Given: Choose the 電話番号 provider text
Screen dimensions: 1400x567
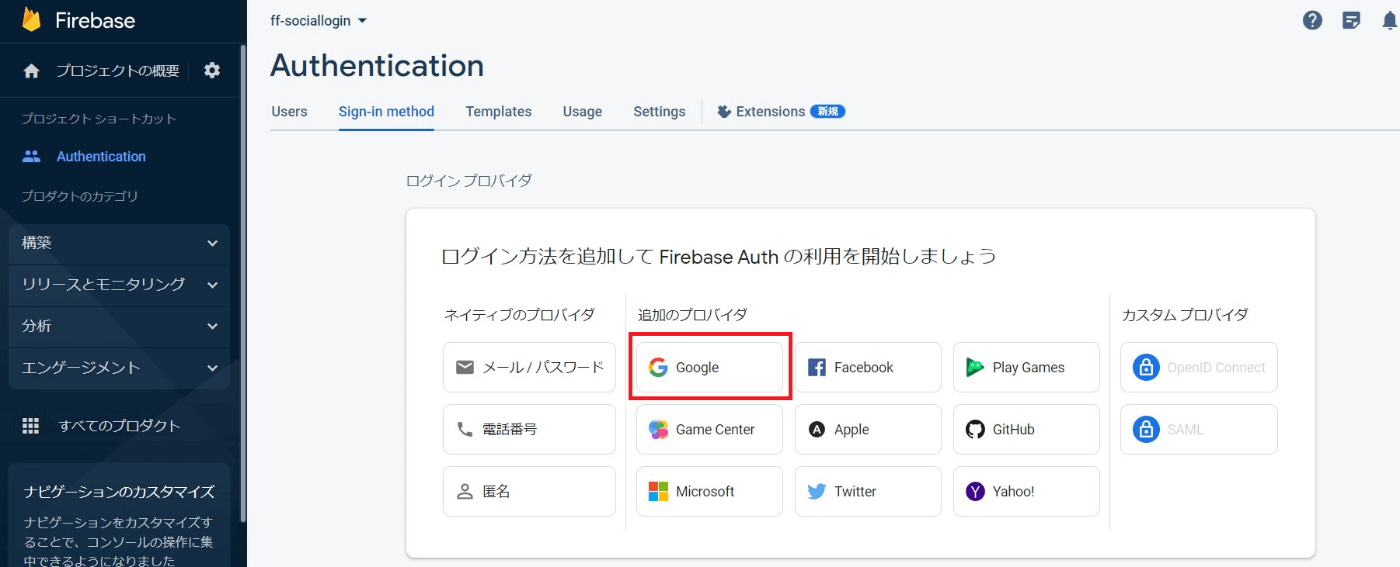Looking at the screenshot, I should tap(509, 429).
